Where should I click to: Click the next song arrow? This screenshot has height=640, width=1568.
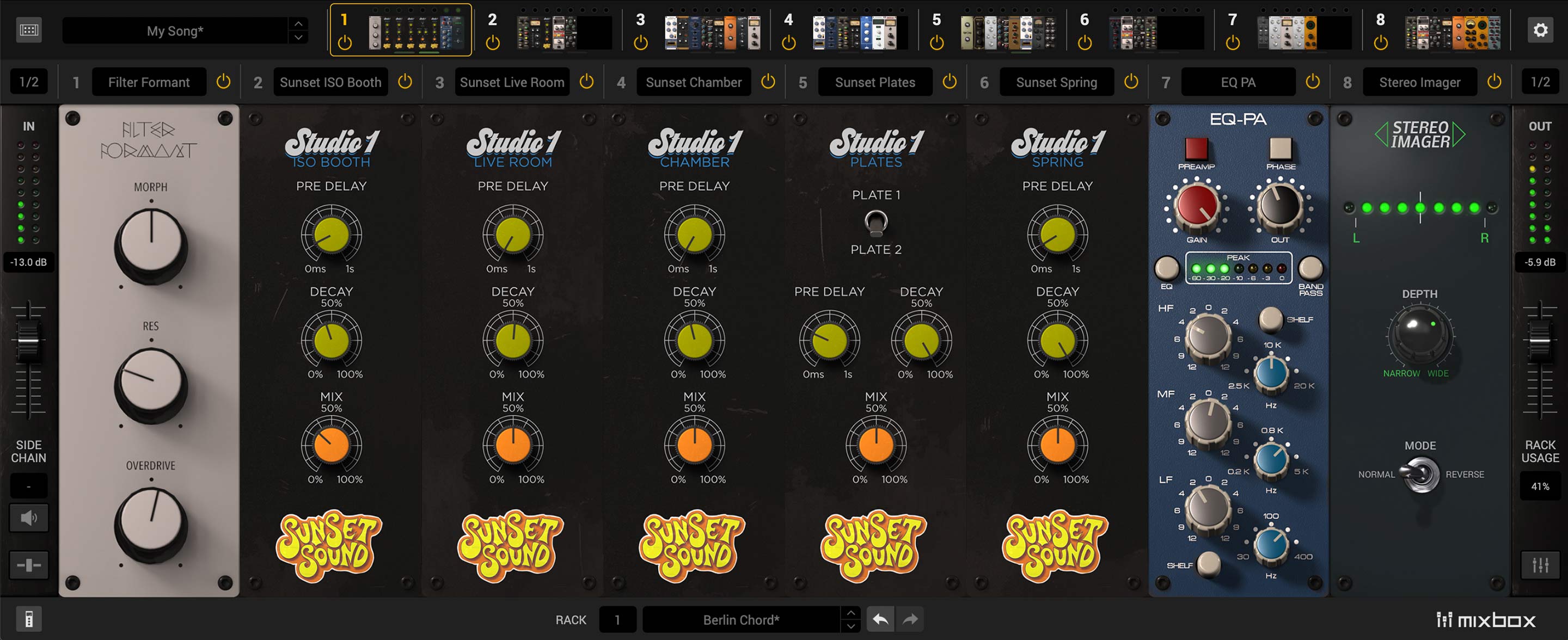click(298, 37)
